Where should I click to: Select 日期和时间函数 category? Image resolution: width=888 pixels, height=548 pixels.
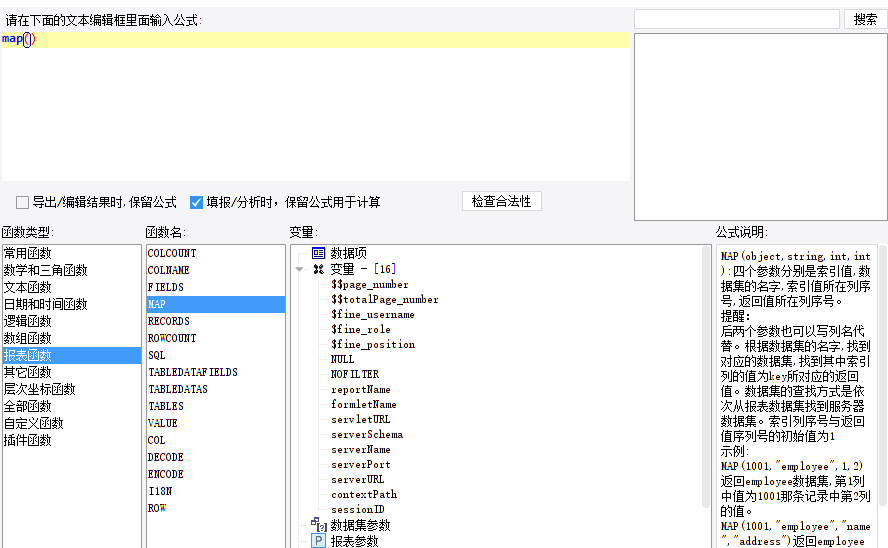(71, 304)
